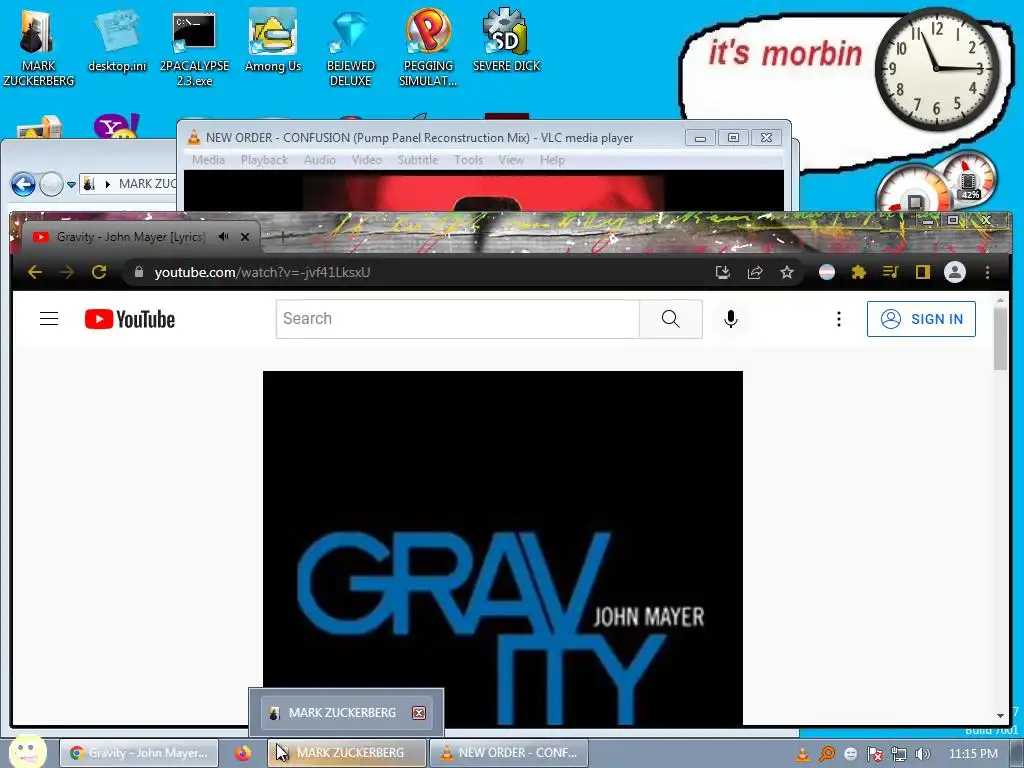Open Firefox from the taskbar
Viewport: 1024px width, 768px height.
coord(243,752)
